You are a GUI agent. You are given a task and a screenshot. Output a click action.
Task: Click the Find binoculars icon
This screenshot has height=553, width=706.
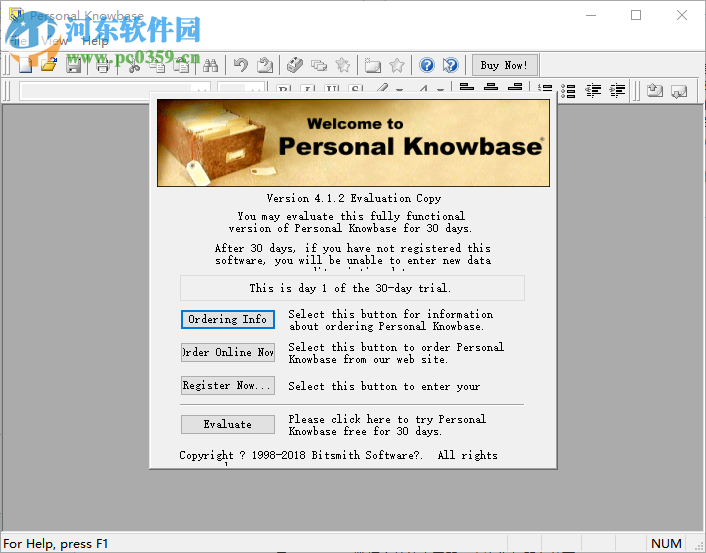[x=210, y=66]
